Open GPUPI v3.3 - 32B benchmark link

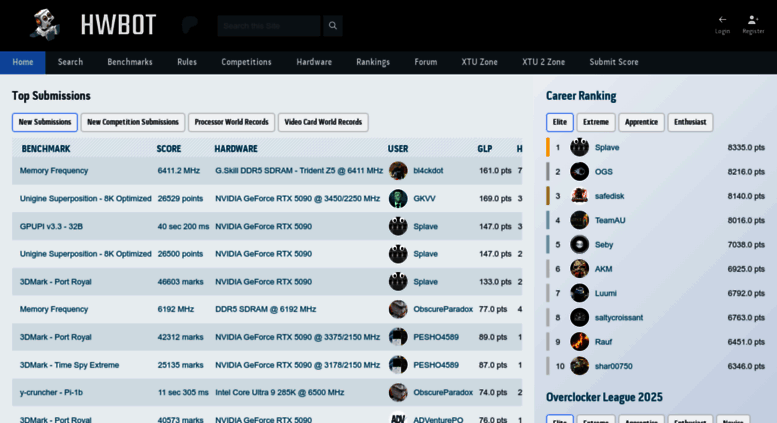(51, 226)
